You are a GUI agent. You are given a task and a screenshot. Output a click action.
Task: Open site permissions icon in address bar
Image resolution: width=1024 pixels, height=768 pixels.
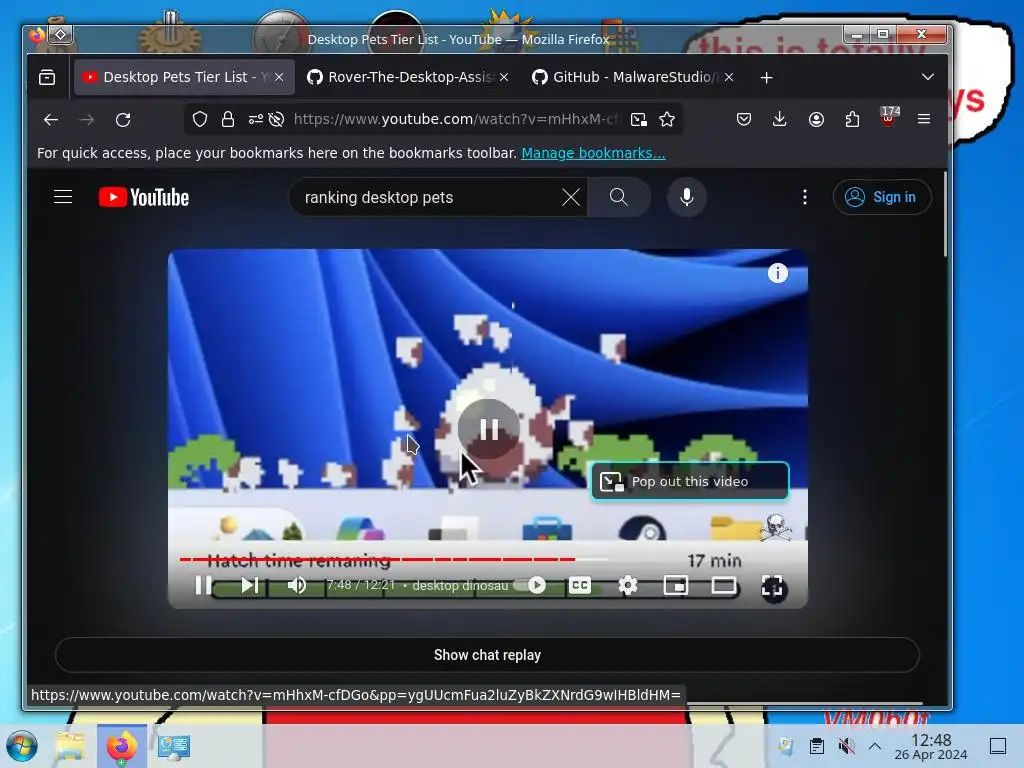pyautogui.click(x=255, y=120)
